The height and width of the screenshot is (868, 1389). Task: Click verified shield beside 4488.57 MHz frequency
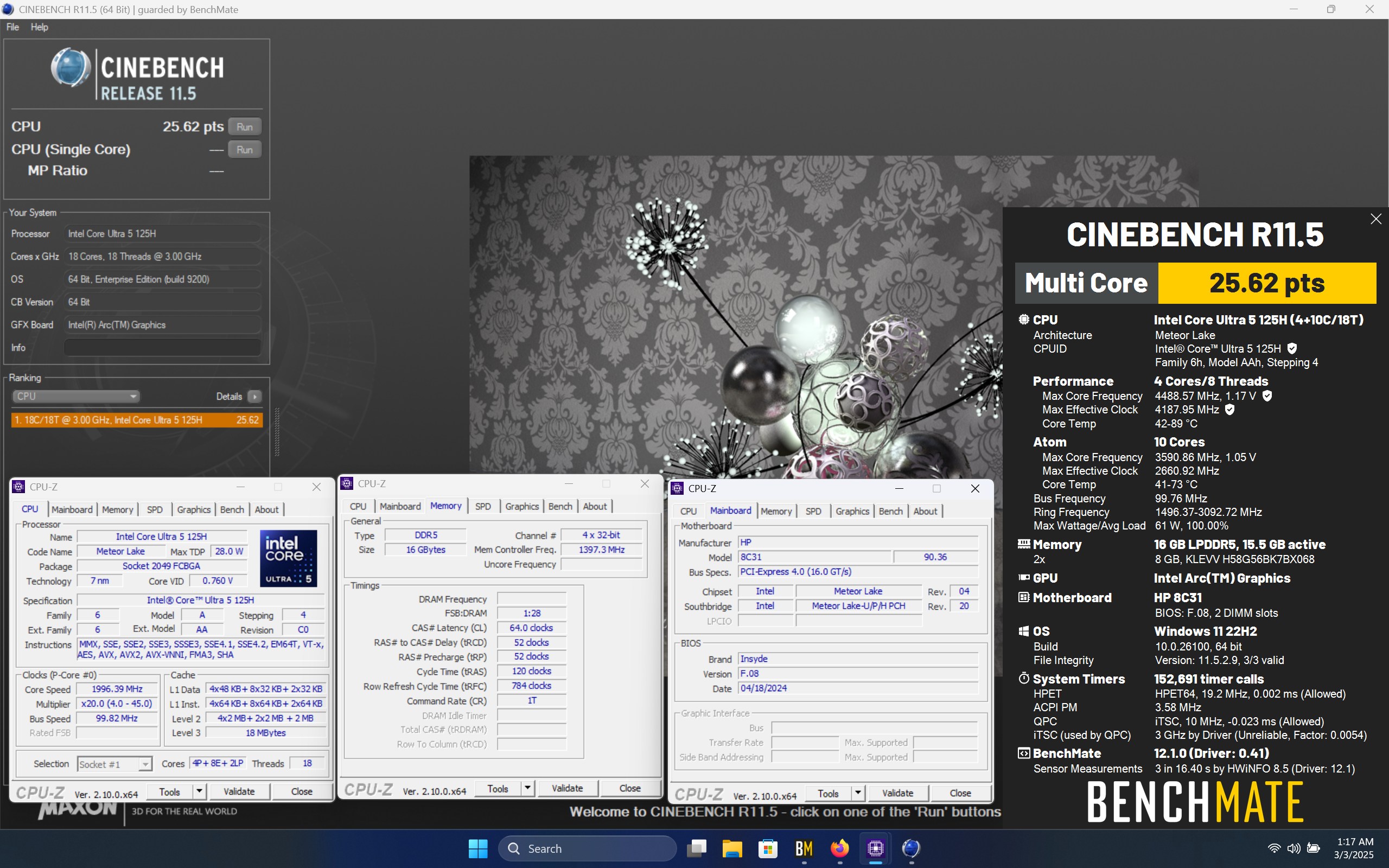[1267, 395]
